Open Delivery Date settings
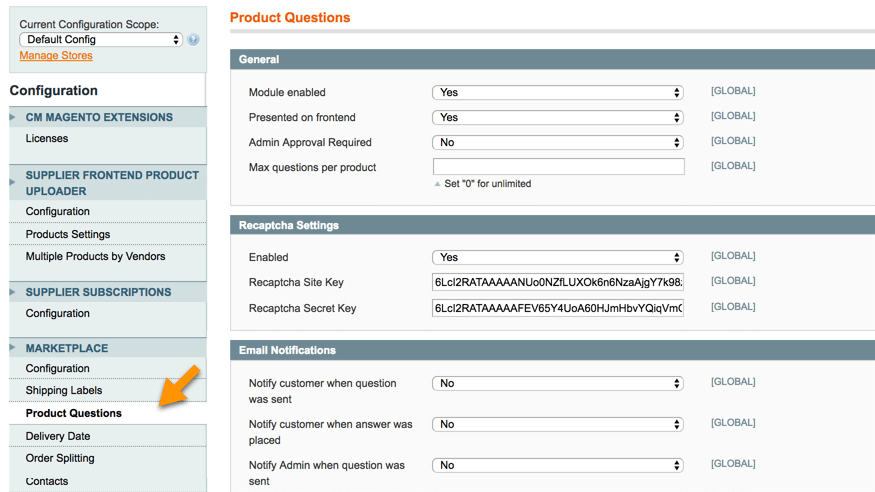The image size is (875, 492). [x=58, y=436]
